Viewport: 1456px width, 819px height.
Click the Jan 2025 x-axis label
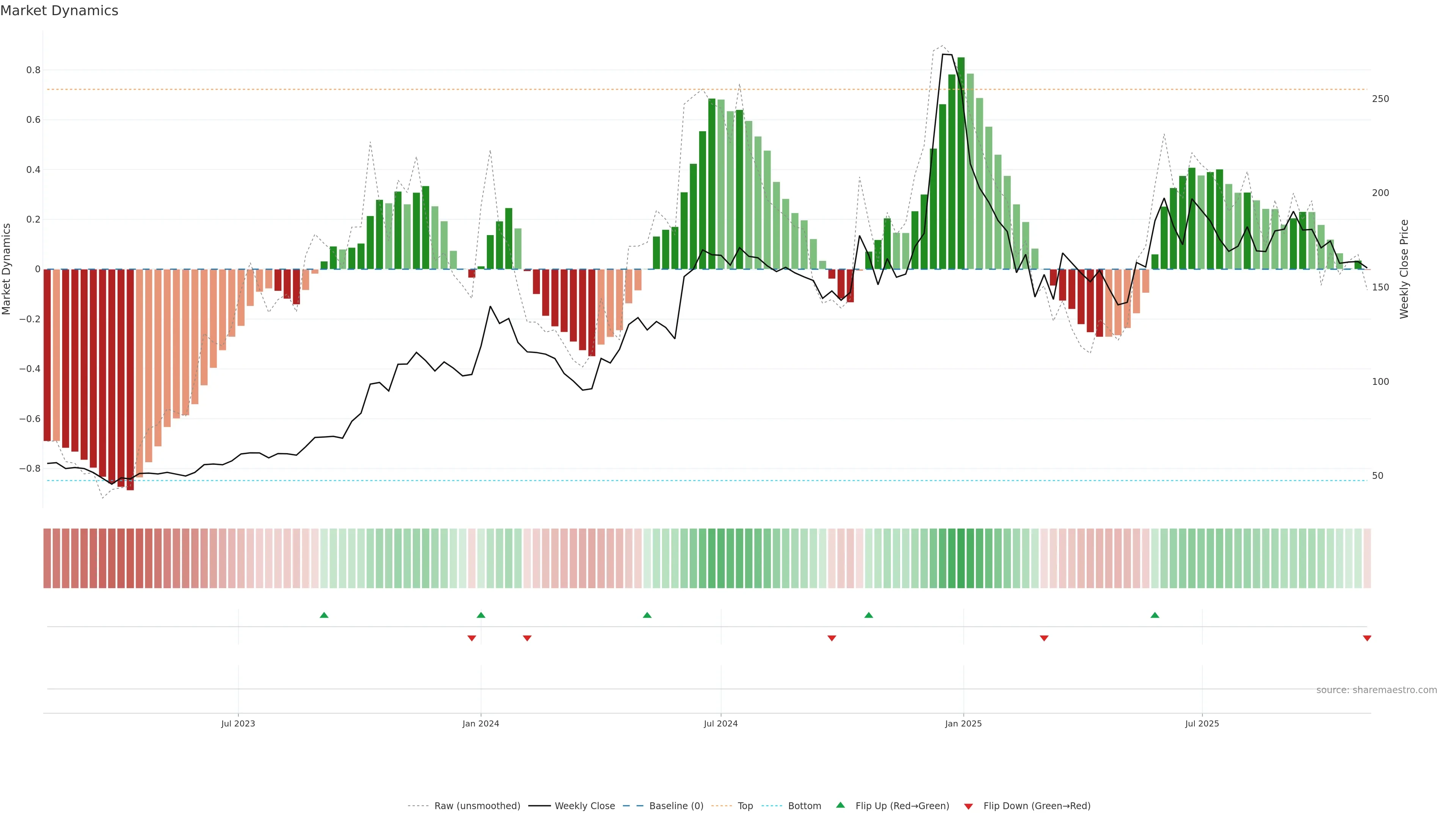click(x=963, y=723)
